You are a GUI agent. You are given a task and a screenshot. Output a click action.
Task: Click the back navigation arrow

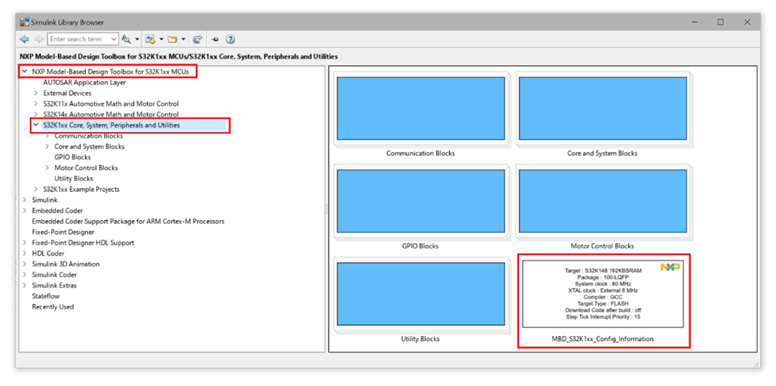(x=24, y=39)
